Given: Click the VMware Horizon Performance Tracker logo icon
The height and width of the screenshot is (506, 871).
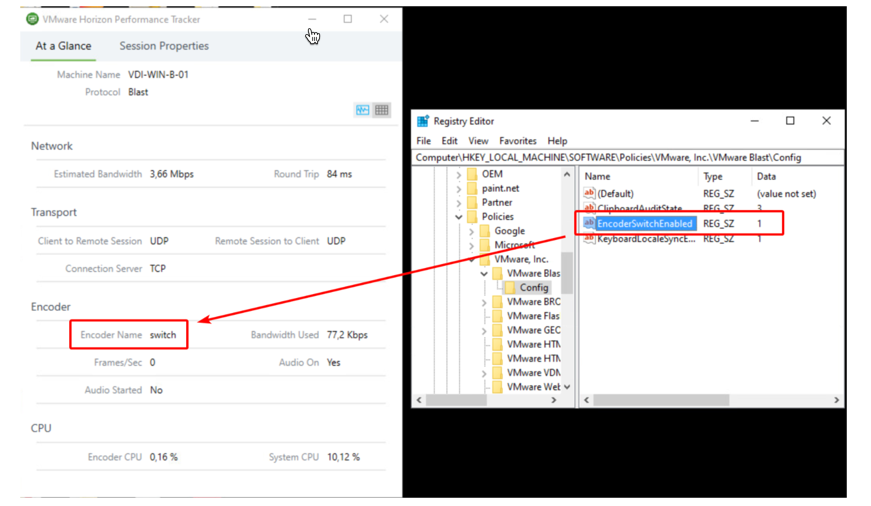Looking at the screenshot, I should click(32, 19).
